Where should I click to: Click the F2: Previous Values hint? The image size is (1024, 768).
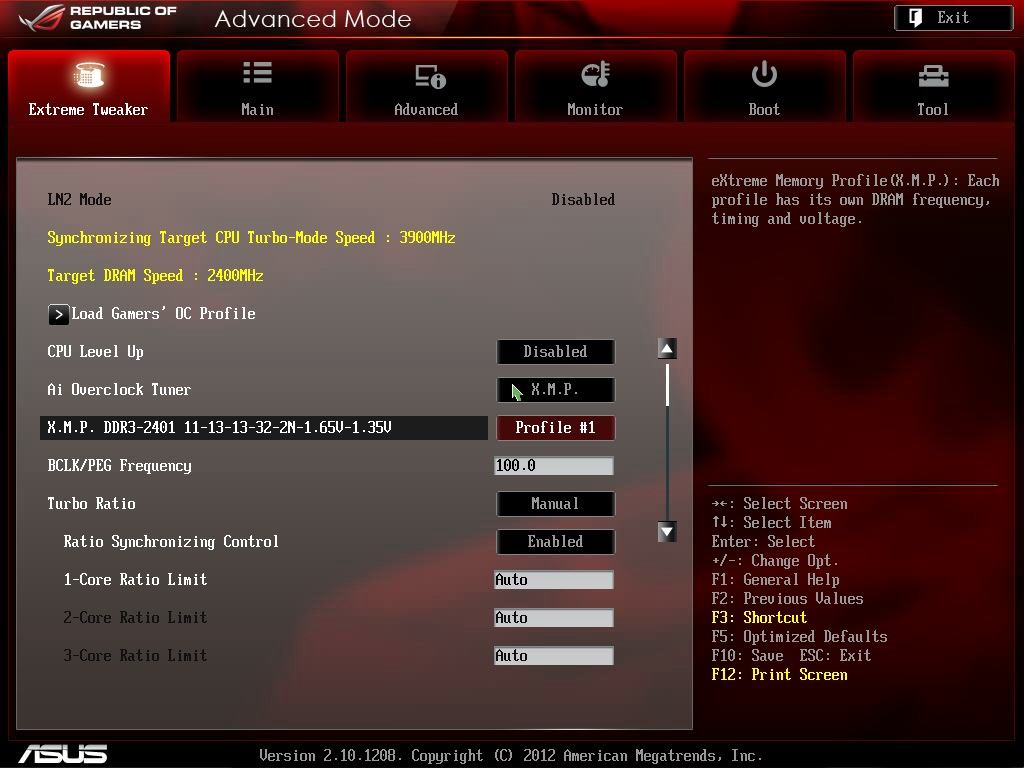(788, 599)
